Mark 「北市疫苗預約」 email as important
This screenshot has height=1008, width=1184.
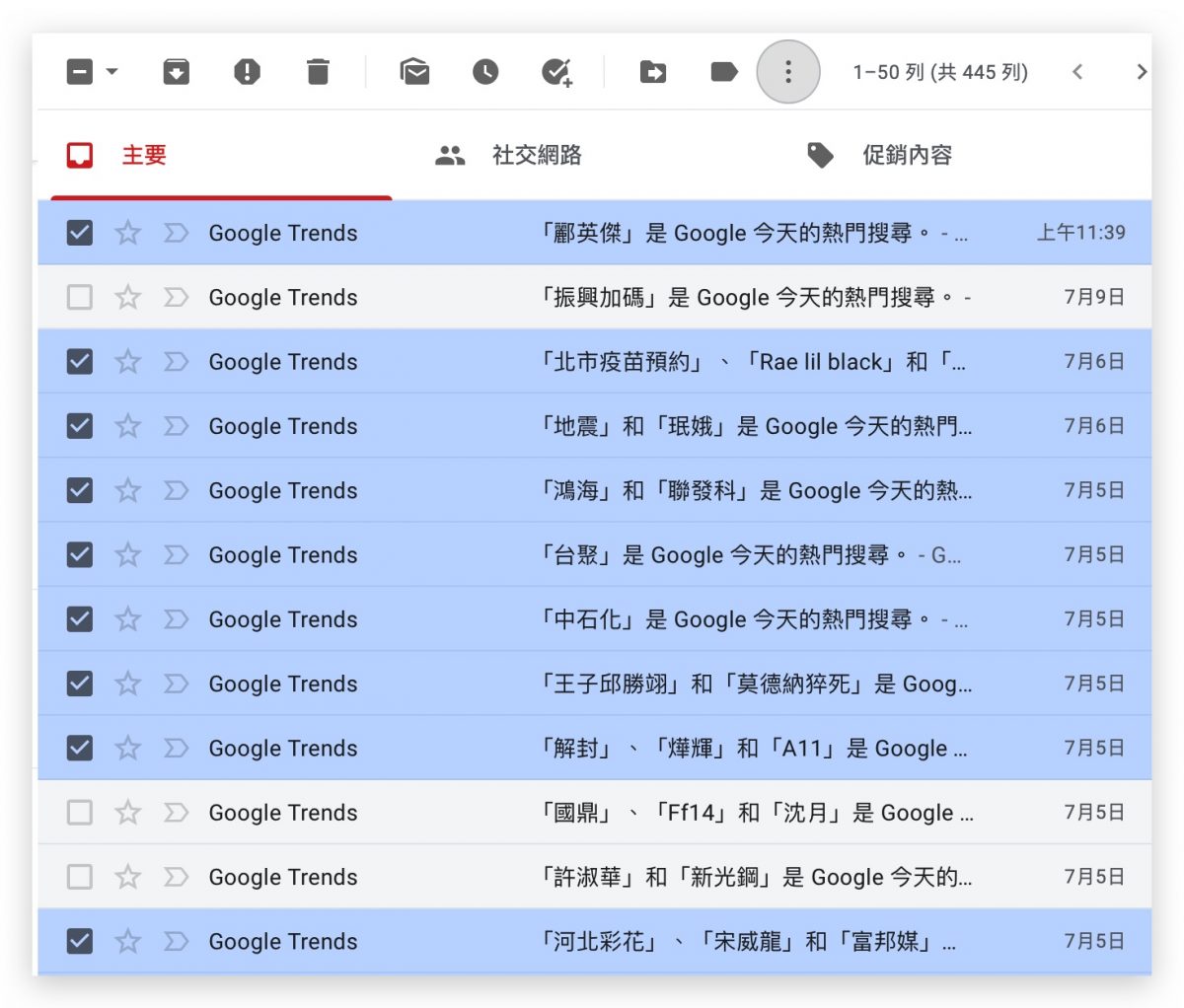click(x=176, y=362)
